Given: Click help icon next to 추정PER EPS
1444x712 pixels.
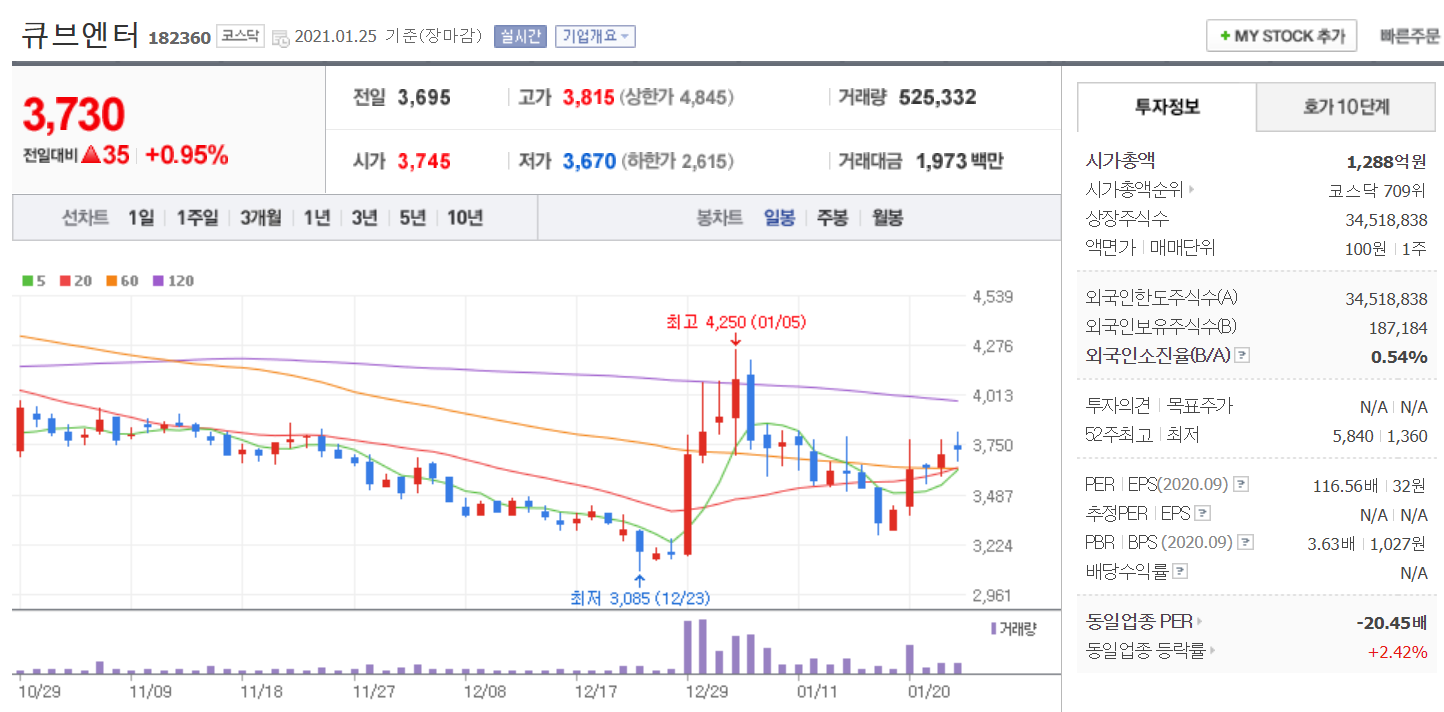Looking at the screenshot, I should 1203,514.
